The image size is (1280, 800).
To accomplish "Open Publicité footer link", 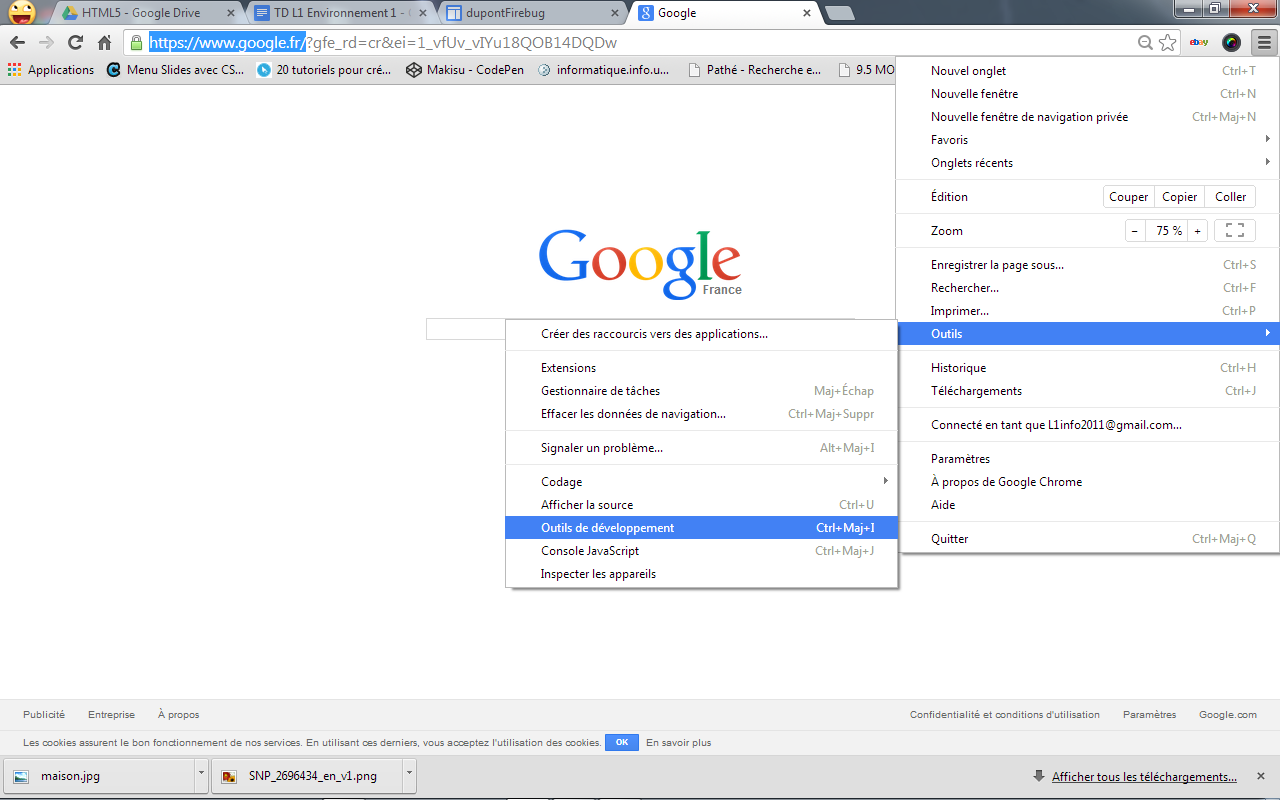I will pos(44,715).
